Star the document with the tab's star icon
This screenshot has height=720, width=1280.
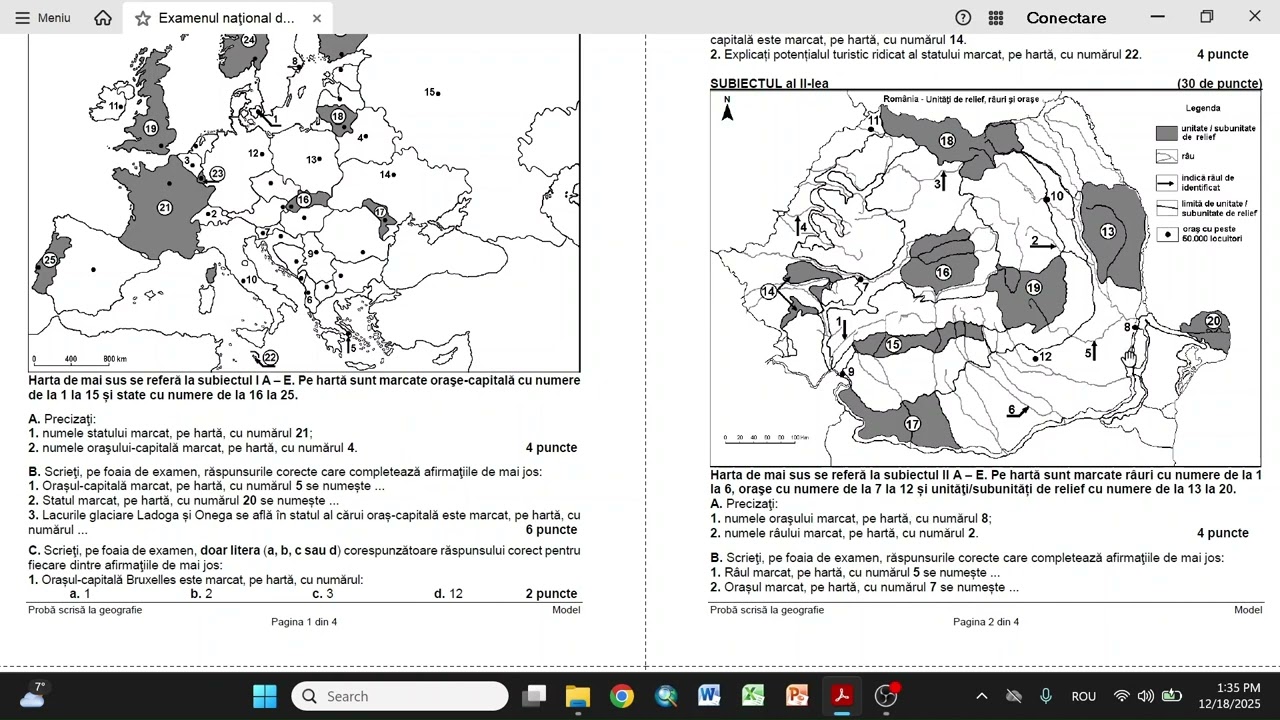[143, 18]
